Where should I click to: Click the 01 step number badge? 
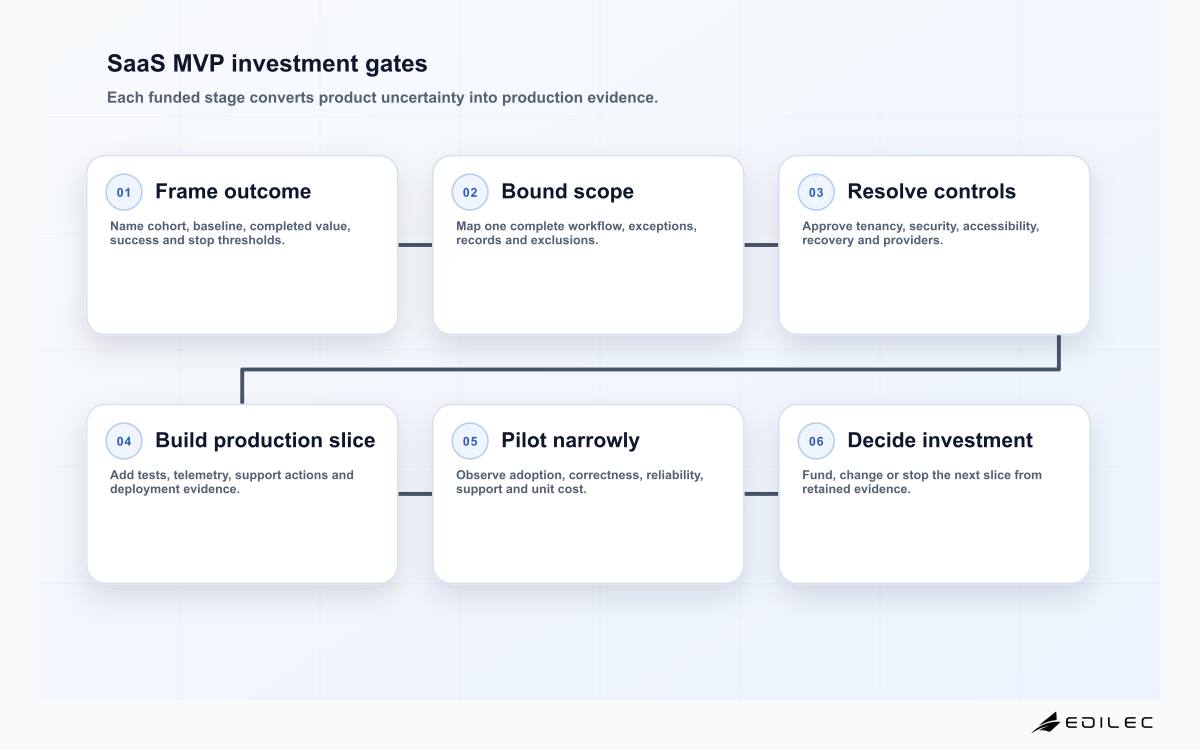(x=124, y=192)
